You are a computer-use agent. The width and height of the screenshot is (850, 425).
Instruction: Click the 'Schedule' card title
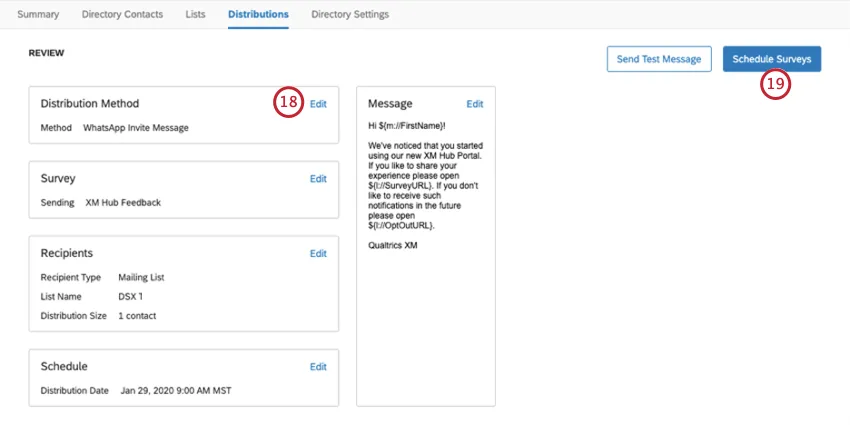point(64,366)
